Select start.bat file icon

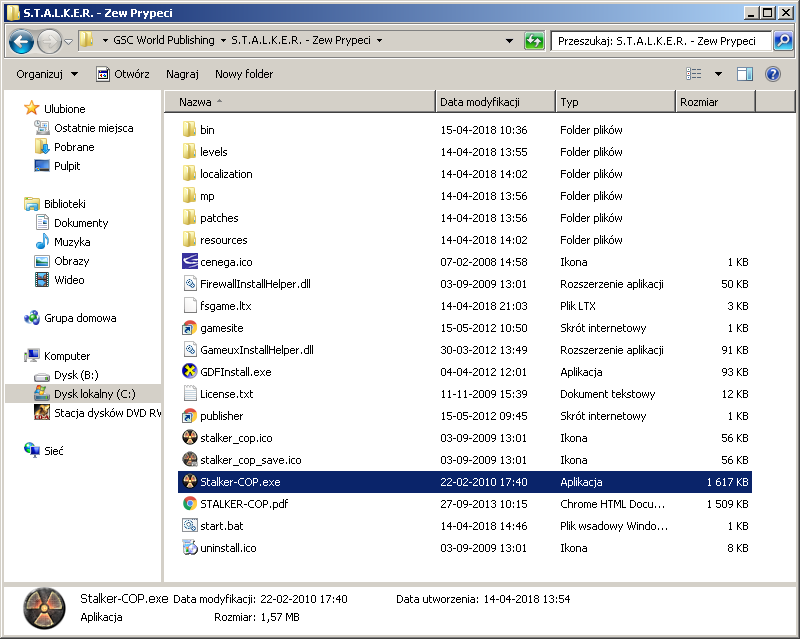click(190, 525)
